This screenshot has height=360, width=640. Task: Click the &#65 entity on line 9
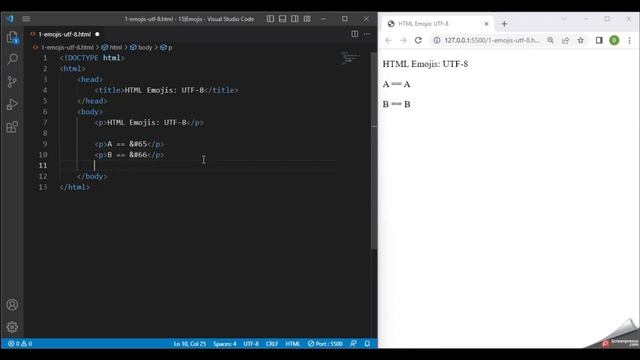(138, 144)
